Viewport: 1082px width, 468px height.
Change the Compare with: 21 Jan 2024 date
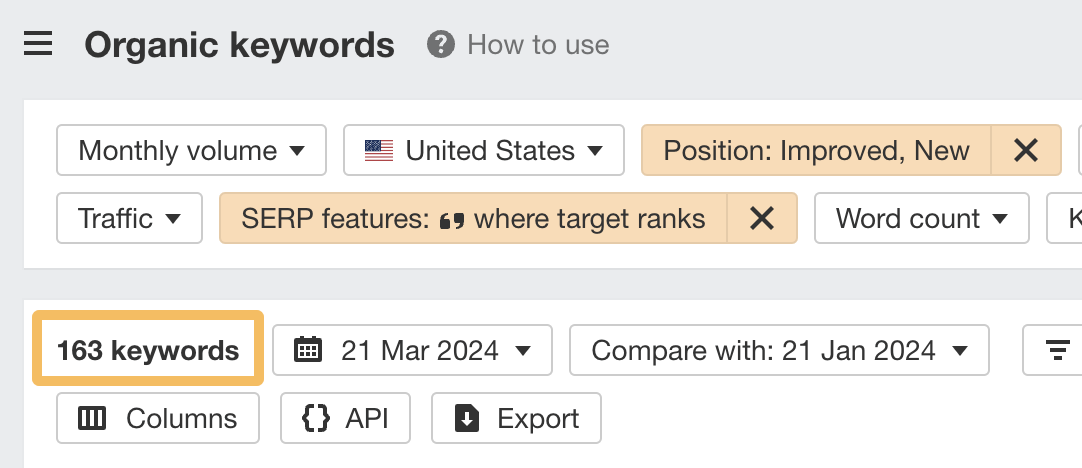(x=779, y=350)
